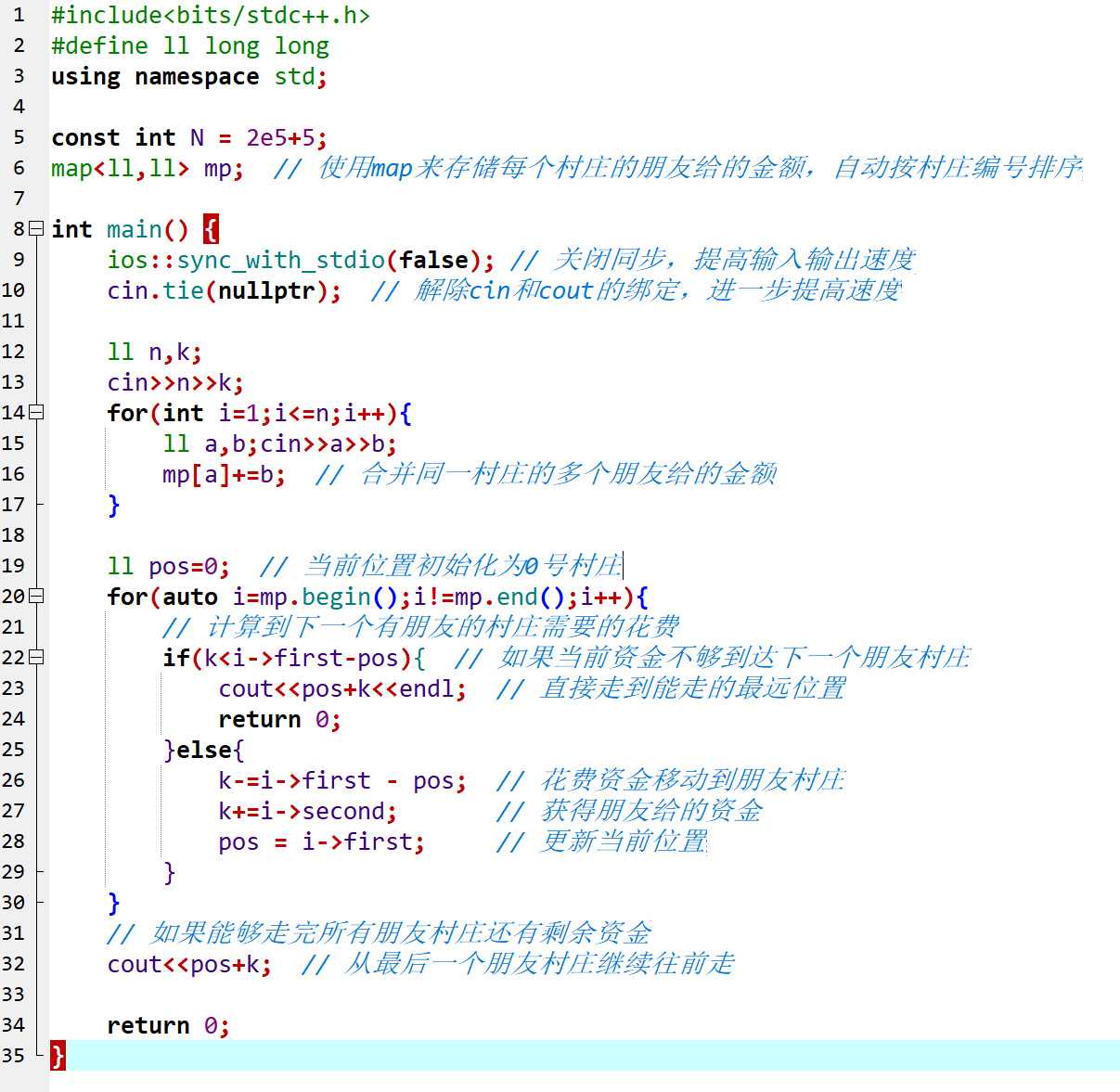Click the blue closing brace on line 17

tap(114, 506)
